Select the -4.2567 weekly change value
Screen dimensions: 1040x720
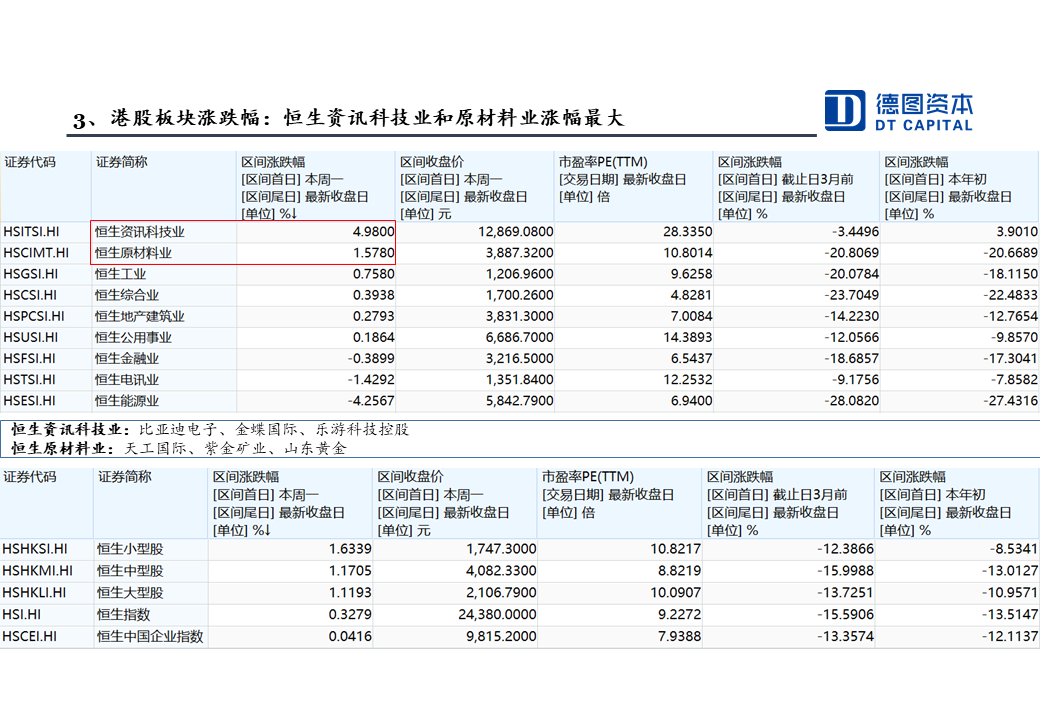[x=371, y=402]
